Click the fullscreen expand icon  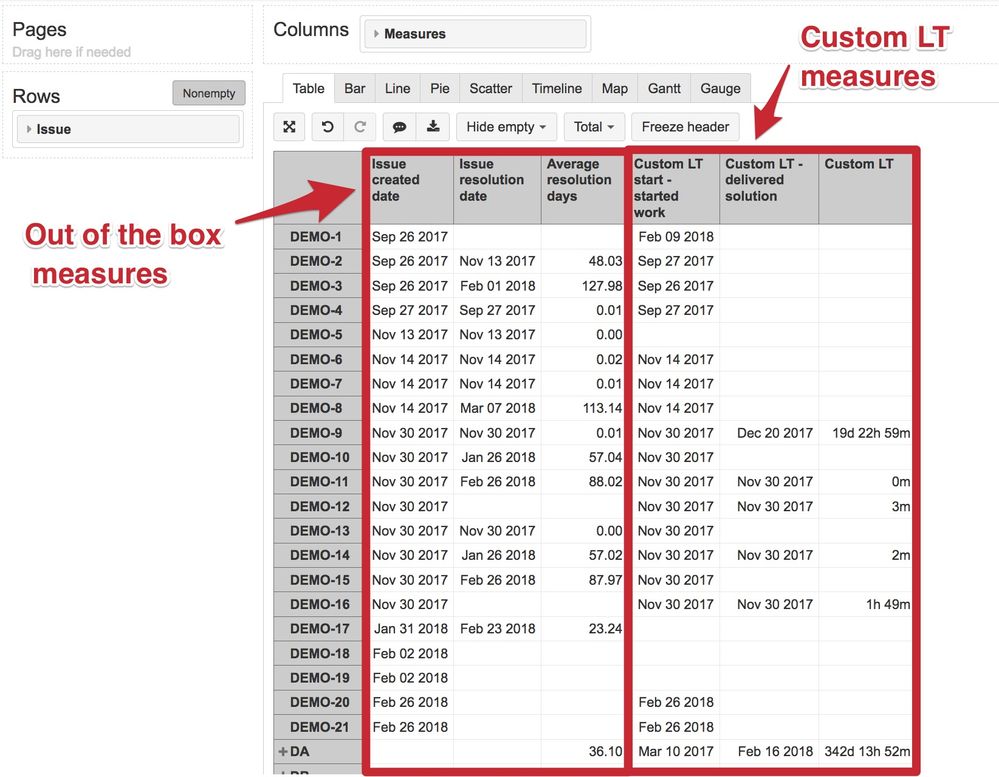pyautogui.click(x=289, y=127)
